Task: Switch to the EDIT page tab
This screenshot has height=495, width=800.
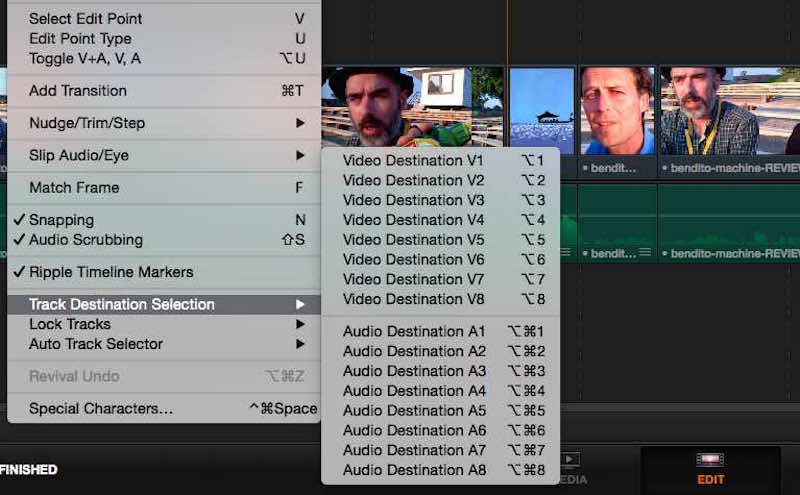Action: pyautogui.click(x=710, y=469)
